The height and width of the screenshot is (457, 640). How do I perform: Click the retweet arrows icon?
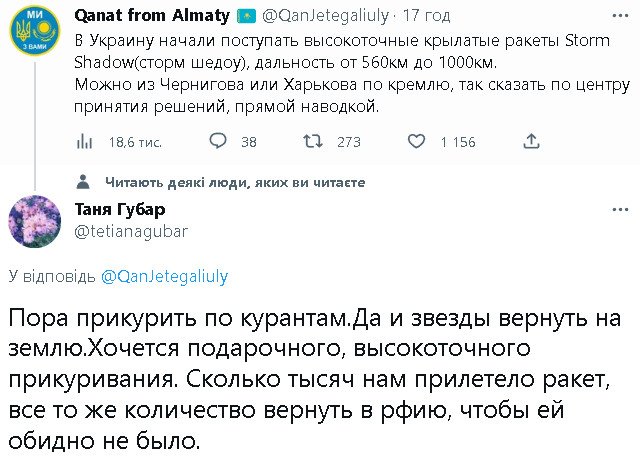click(312, 142)
